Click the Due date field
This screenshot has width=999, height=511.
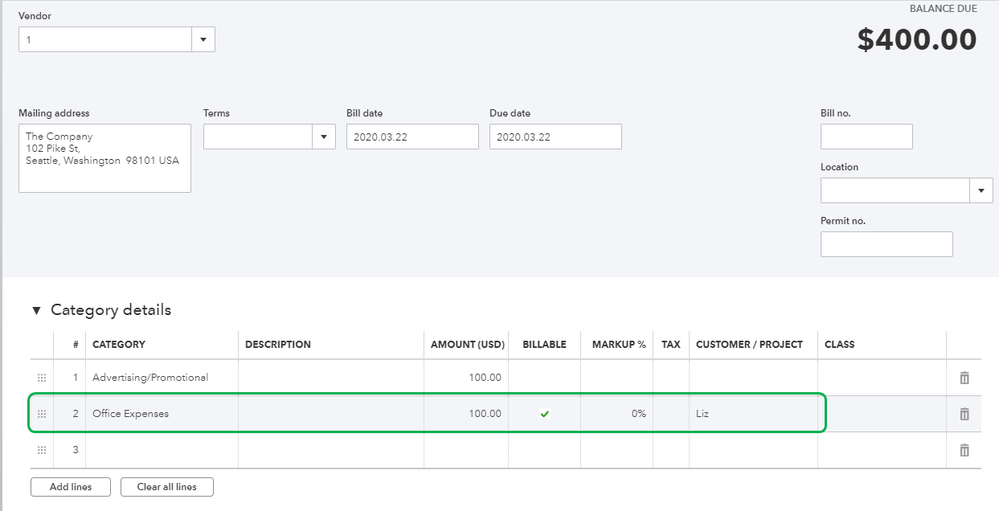point(555,137)
